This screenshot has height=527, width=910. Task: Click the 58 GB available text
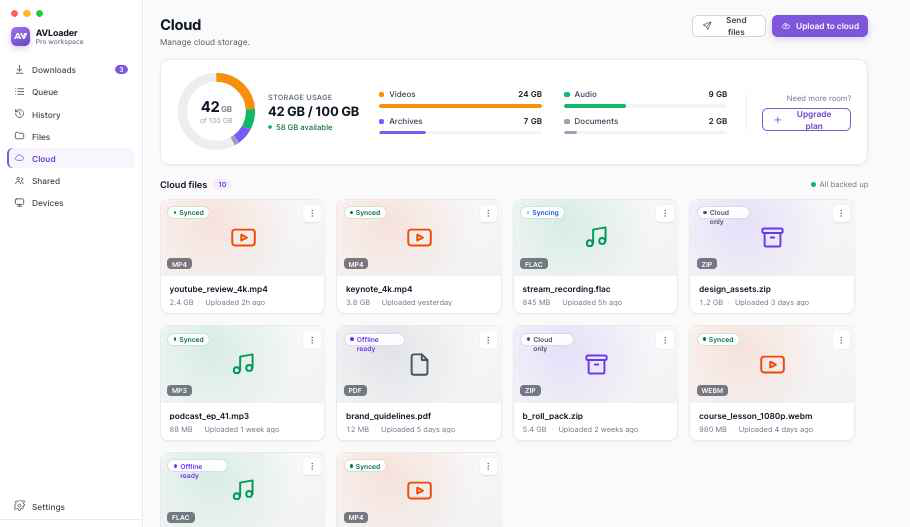[x=304, y=127]
